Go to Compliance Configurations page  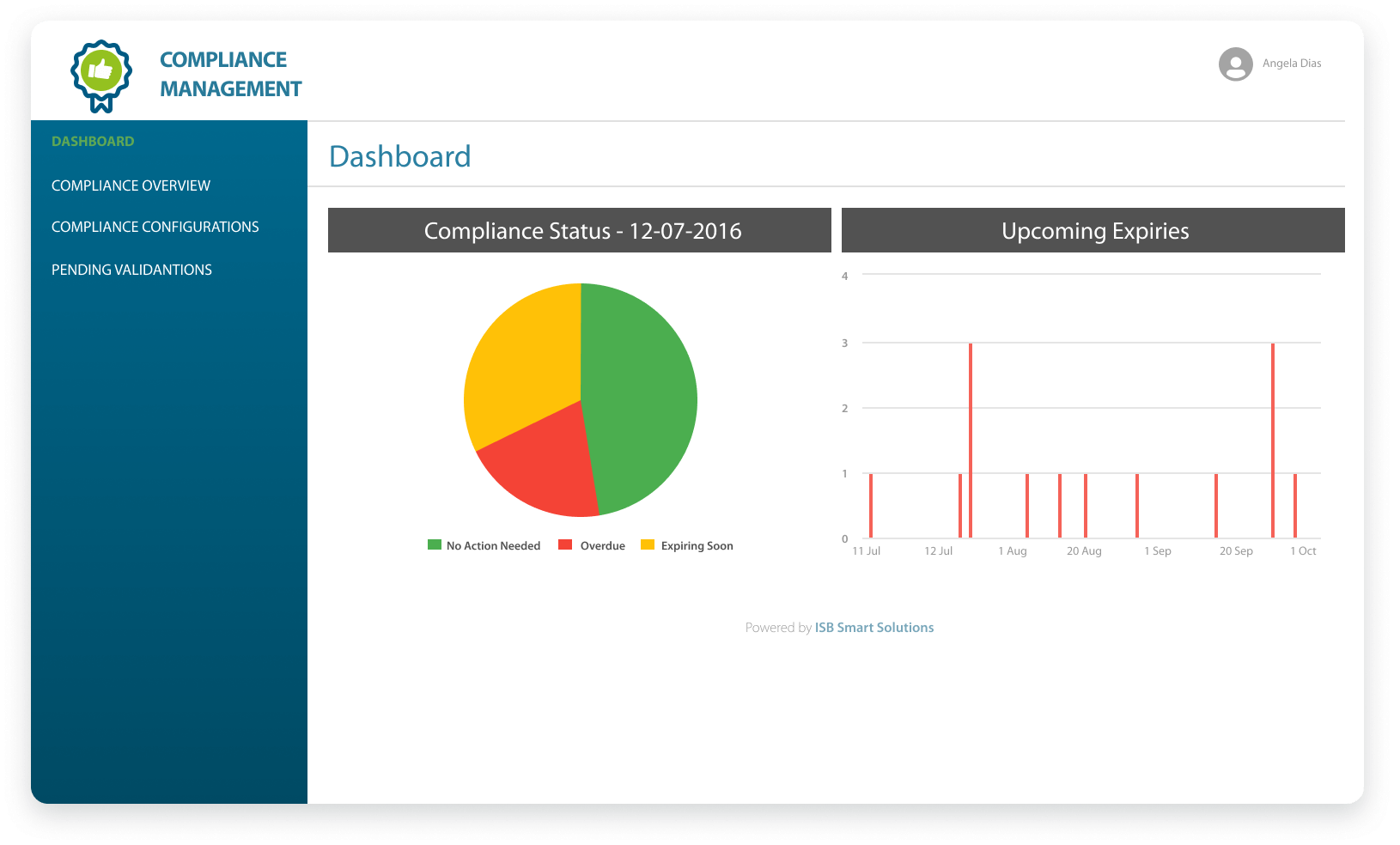pyautogui.click(x=155, y=227)
